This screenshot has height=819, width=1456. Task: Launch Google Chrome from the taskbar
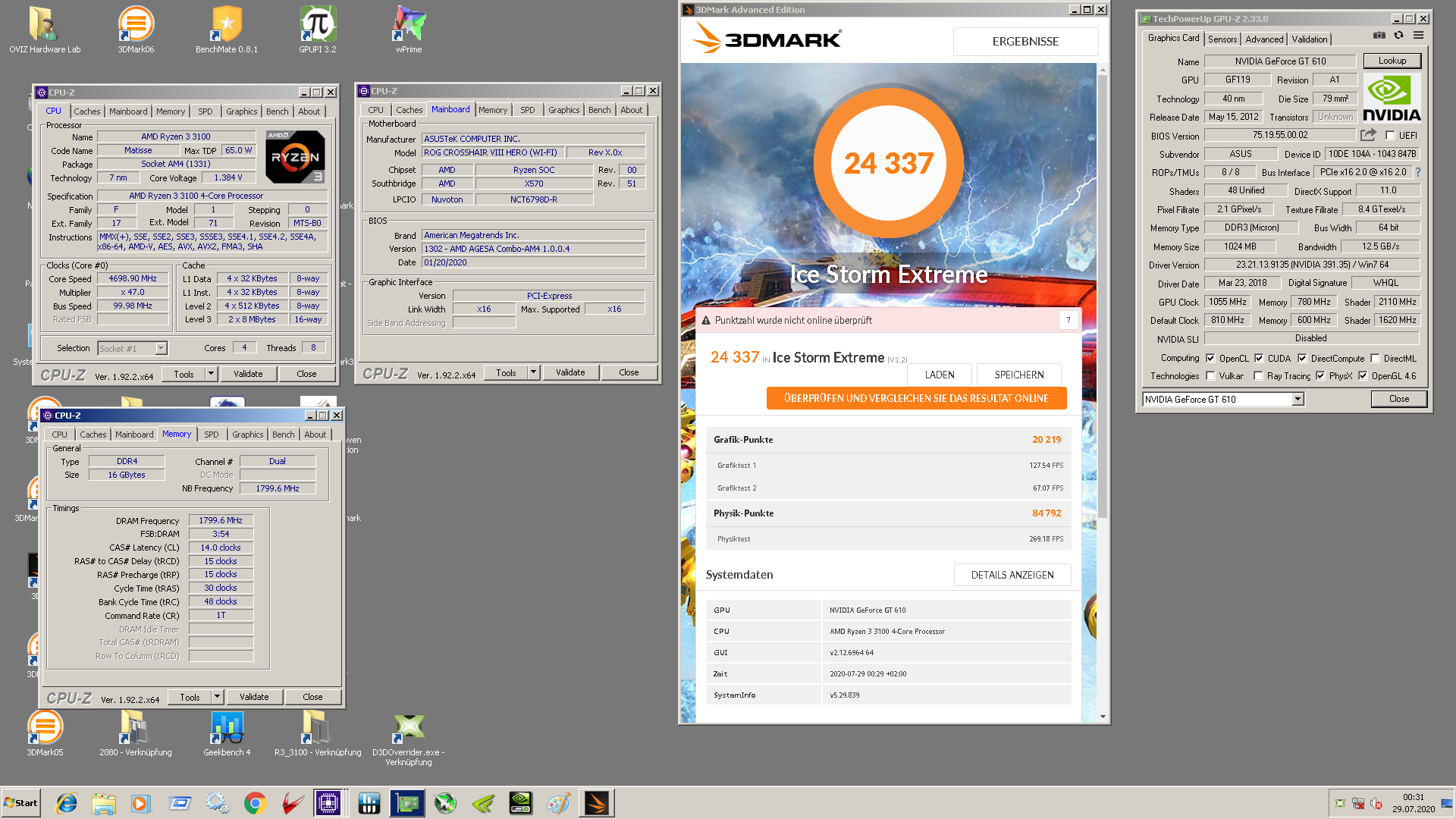tap(256, 803)
